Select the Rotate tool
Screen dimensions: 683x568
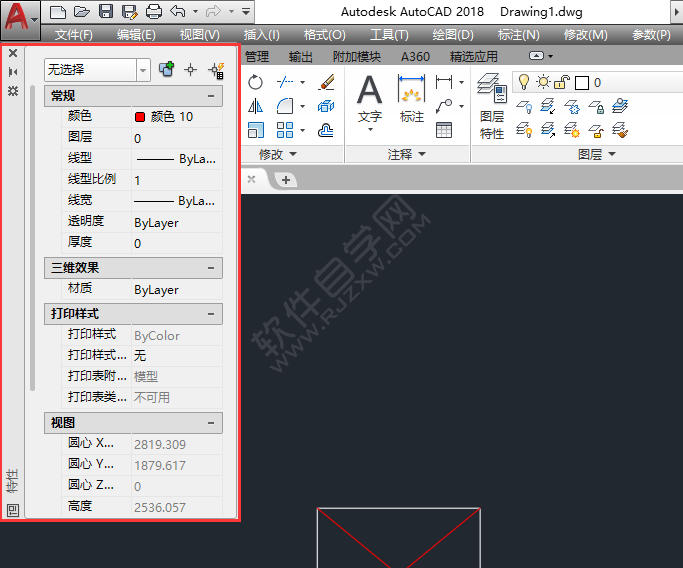click(x=255, y=82)
